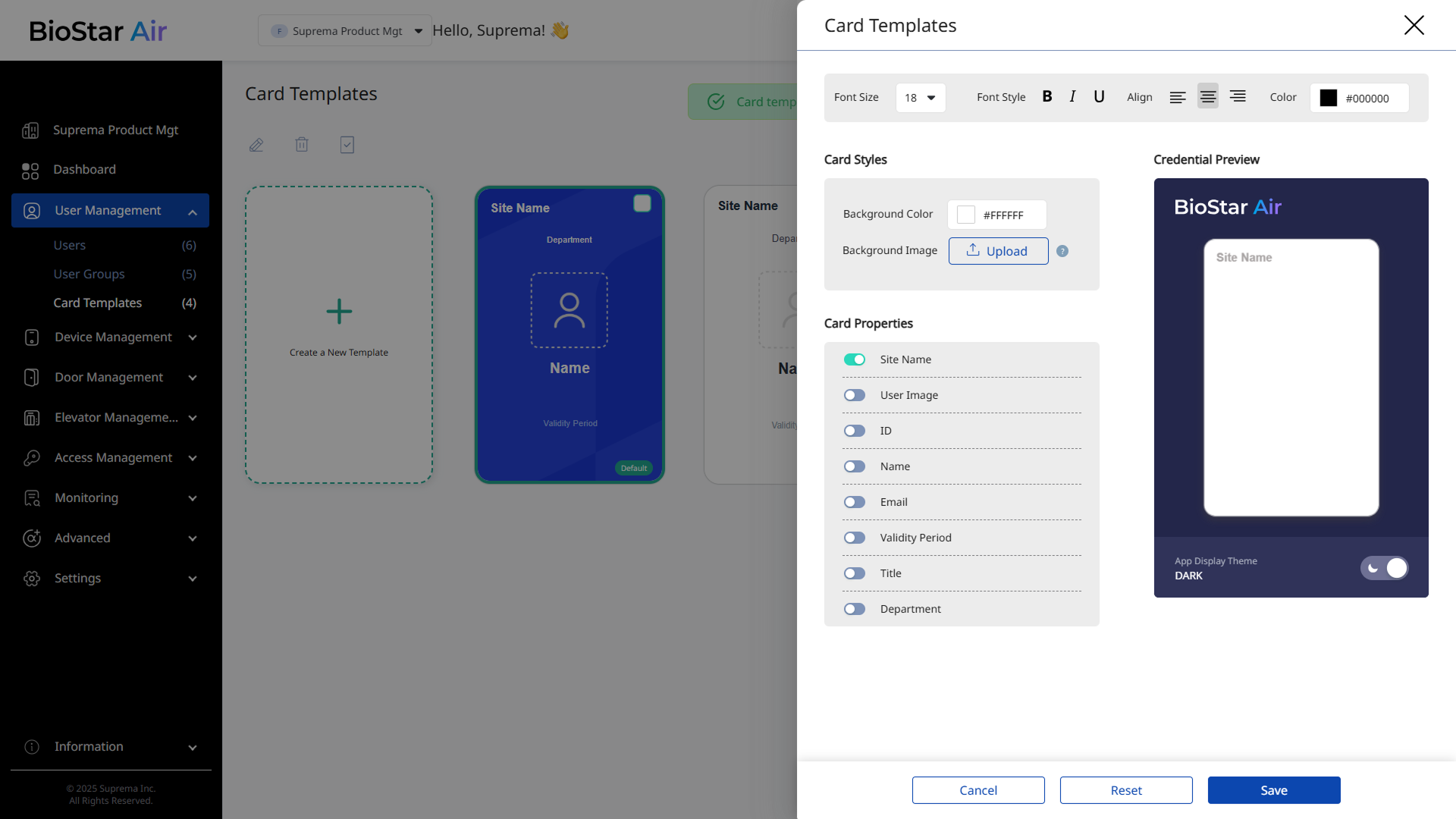Image resolution: width=1456 pixels, height=819 pixels.
Task: Align text to the right
Action: pos(1238,96)
